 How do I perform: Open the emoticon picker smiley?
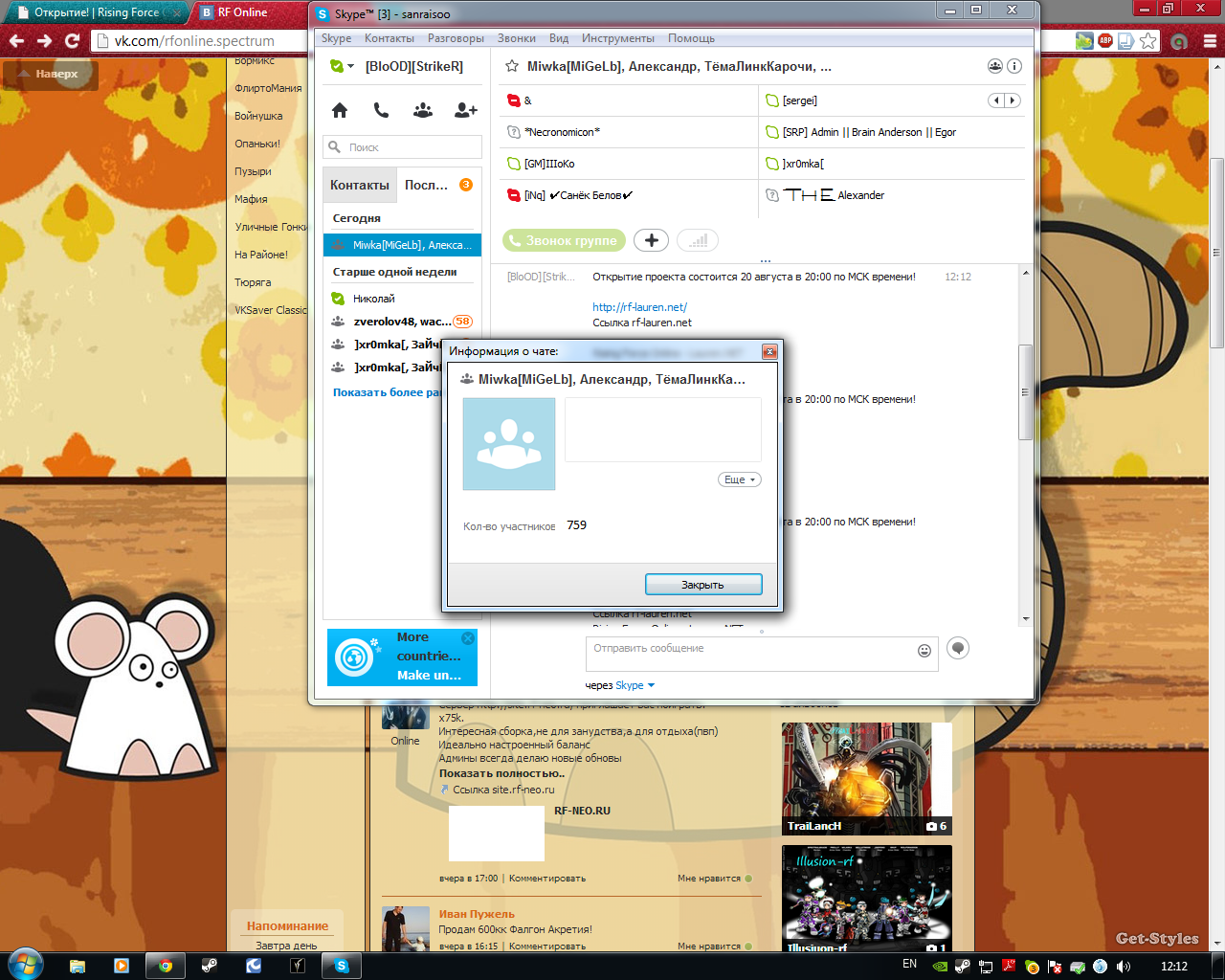pos(924,651)
